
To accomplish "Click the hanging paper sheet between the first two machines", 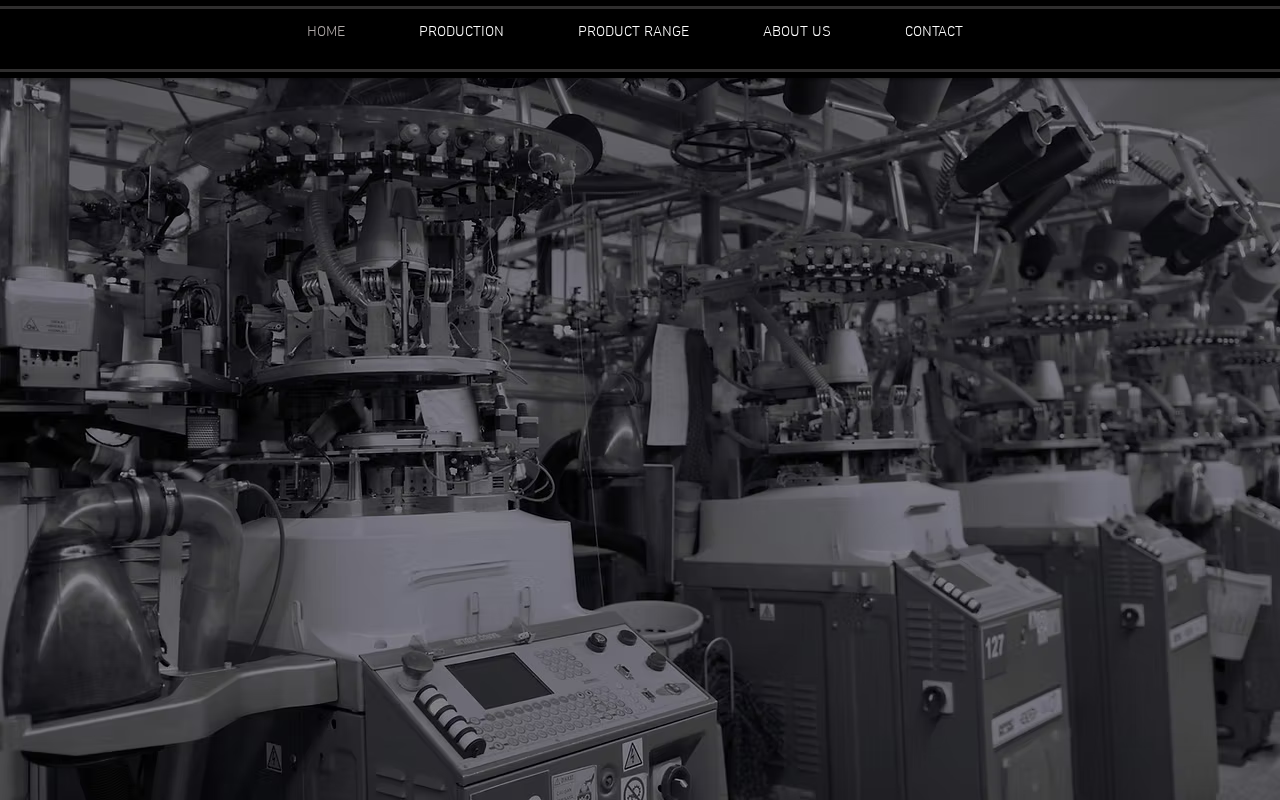I will coord(667,385).
